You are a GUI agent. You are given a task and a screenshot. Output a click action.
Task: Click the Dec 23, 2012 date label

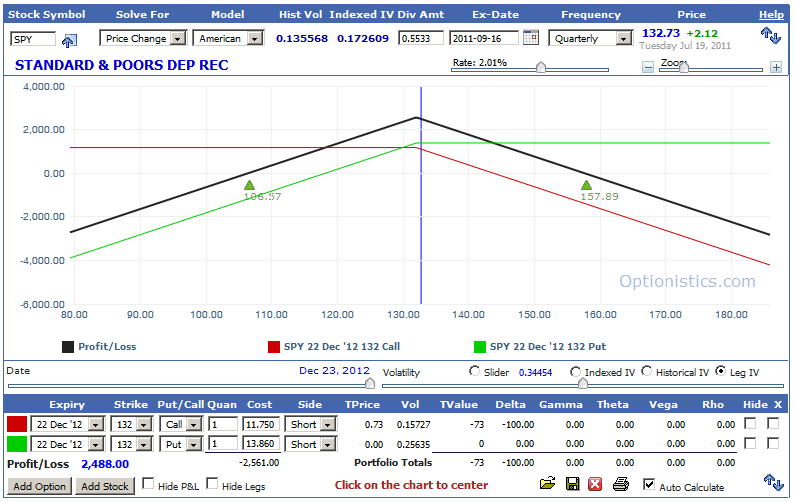click(x=334, y=371)
